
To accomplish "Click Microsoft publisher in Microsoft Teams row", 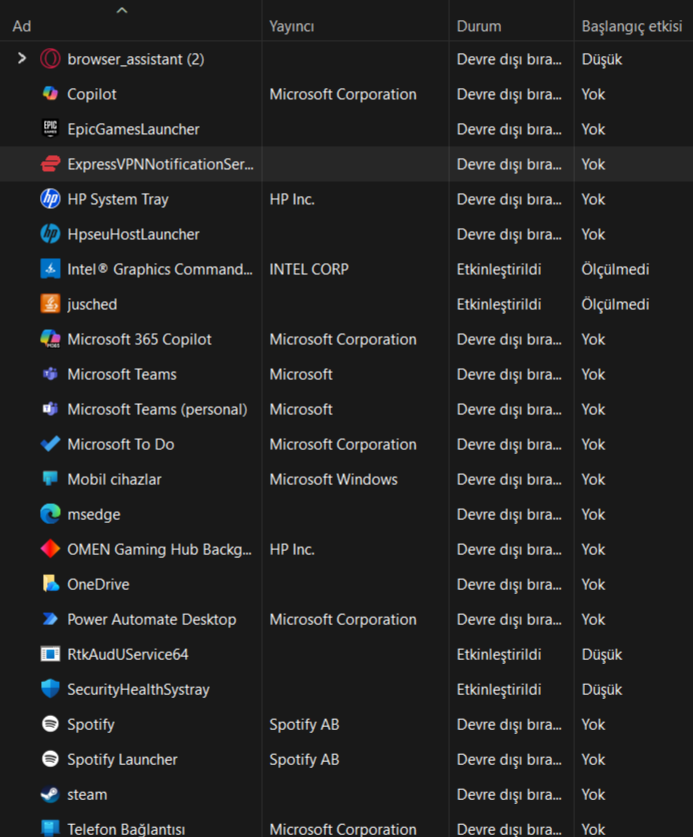I will [301, 374].
